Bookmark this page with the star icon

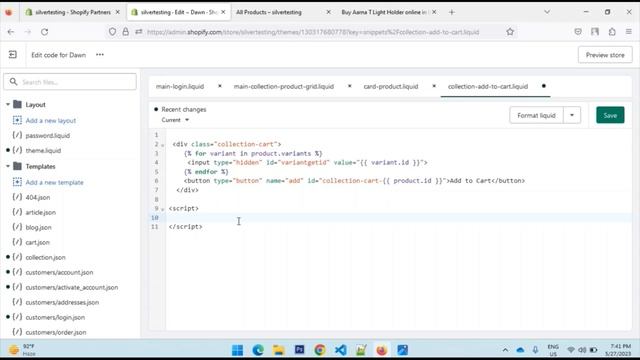[x=510, y=32]
